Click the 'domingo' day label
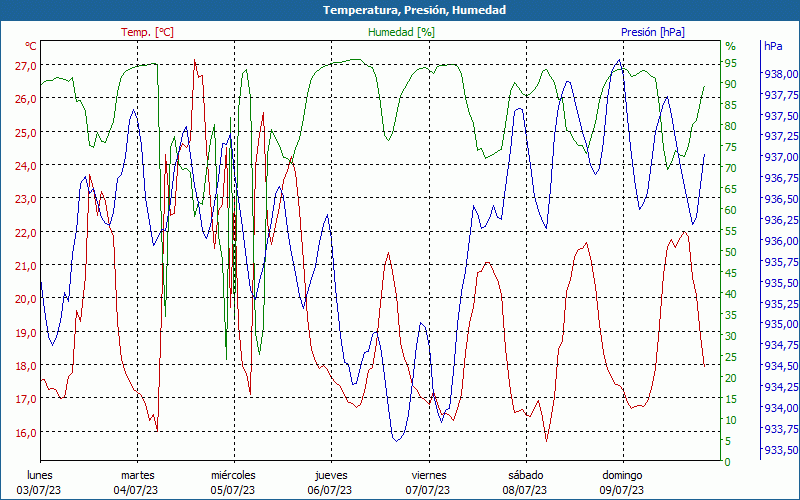Screen dimensions: 800x500 point(622,476)
